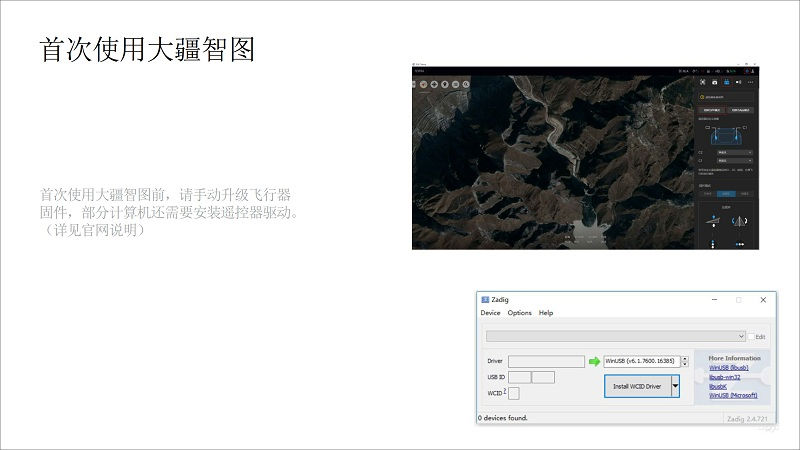Open the camera settings icon in DJI panel
Viewport: 800px width, 450px height.
pos(715,80)
